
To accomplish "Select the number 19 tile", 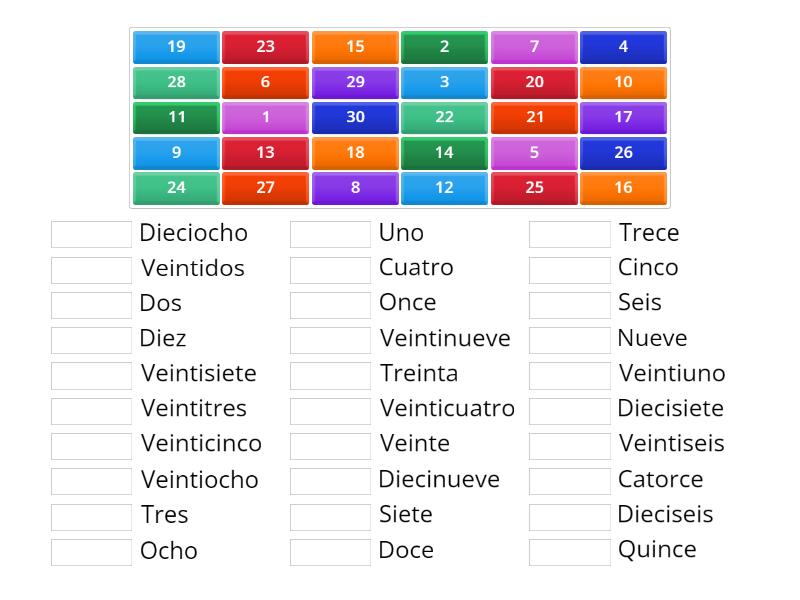I will pos(175,46).
